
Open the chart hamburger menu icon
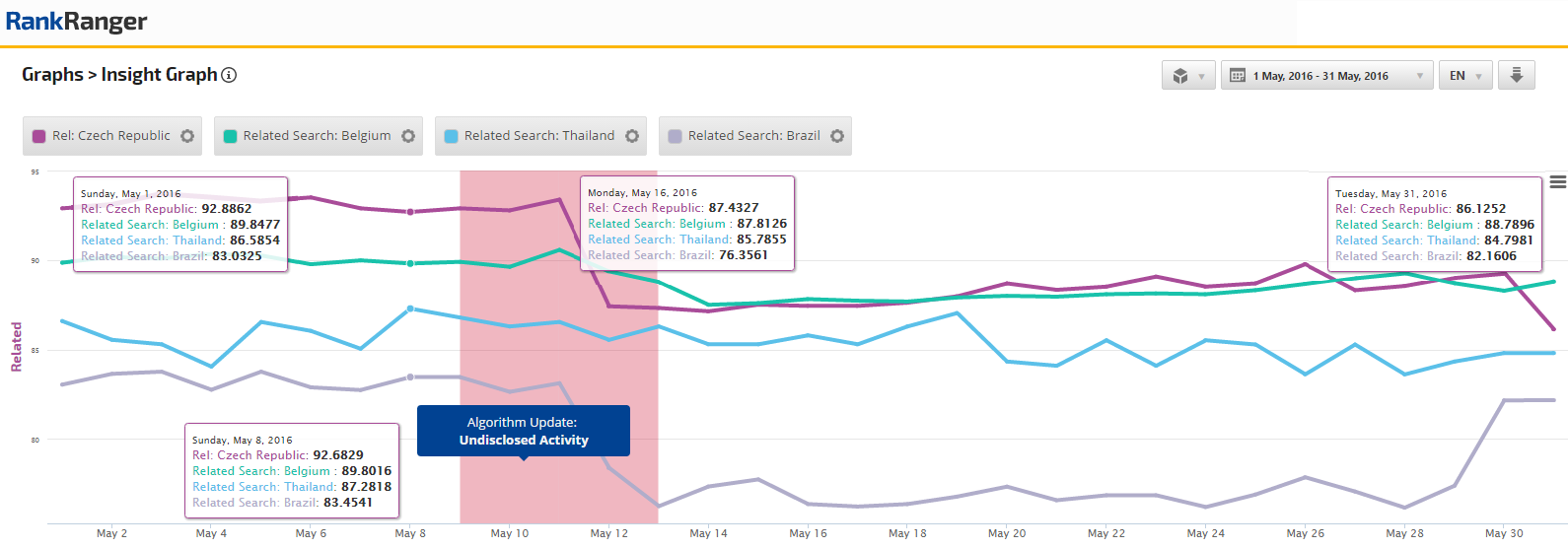click(x=1557, y=182)
